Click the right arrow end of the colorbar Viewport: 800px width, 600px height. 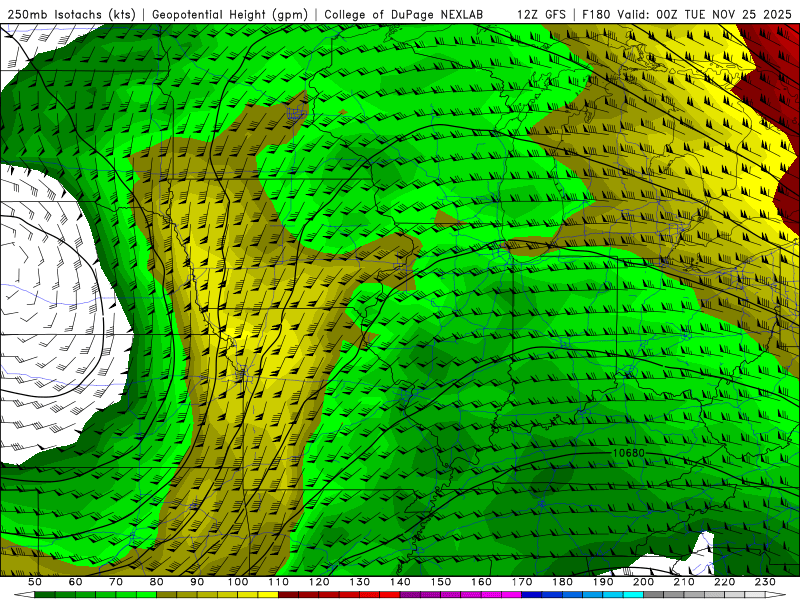(776, 595)
